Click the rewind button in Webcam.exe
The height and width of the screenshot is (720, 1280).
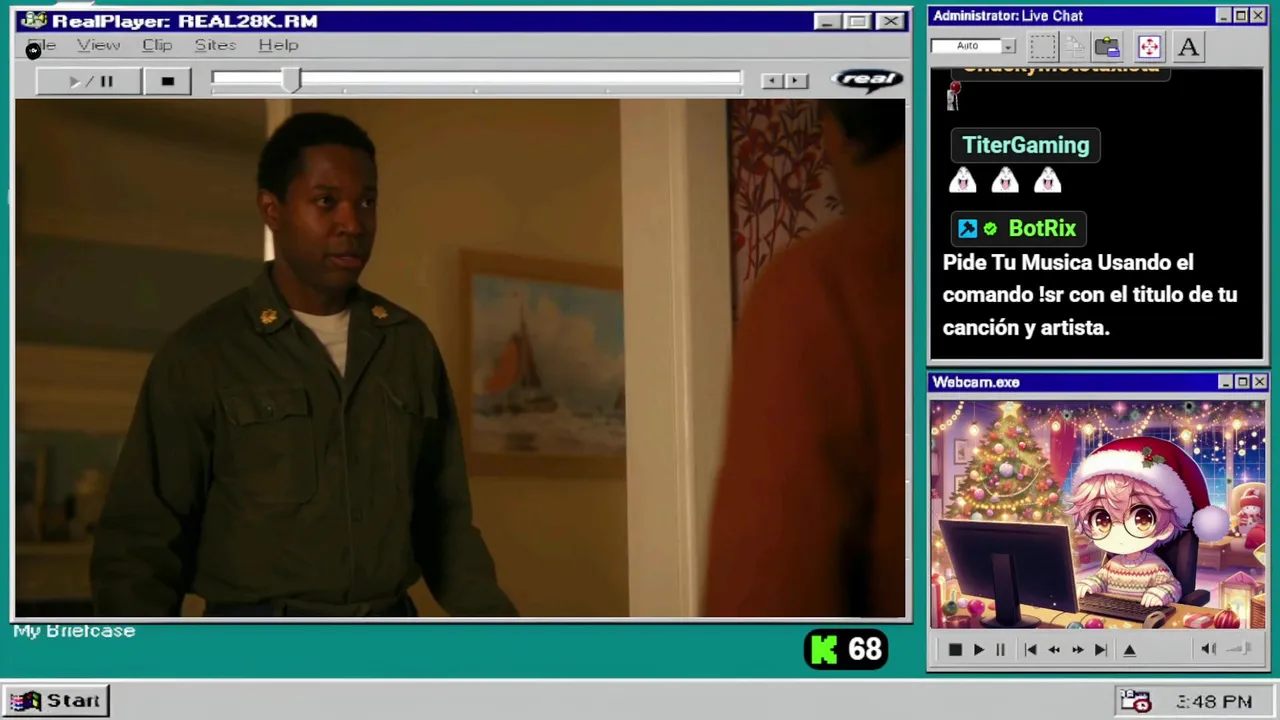[1054, 650]
